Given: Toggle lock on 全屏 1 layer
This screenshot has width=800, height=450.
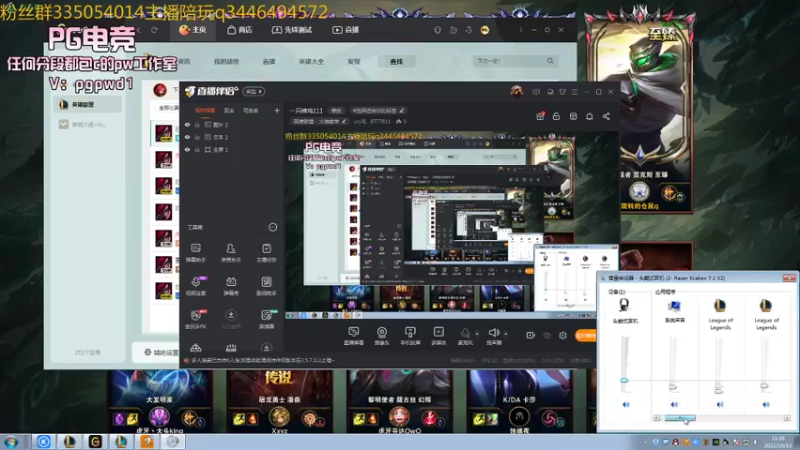Looking at the screenshot, I should pos(197,149).
